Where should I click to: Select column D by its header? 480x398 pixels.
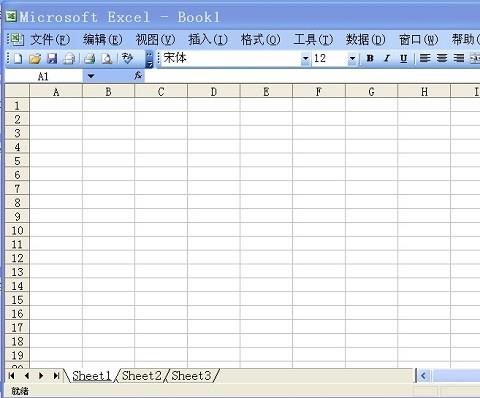click(214, 91)
